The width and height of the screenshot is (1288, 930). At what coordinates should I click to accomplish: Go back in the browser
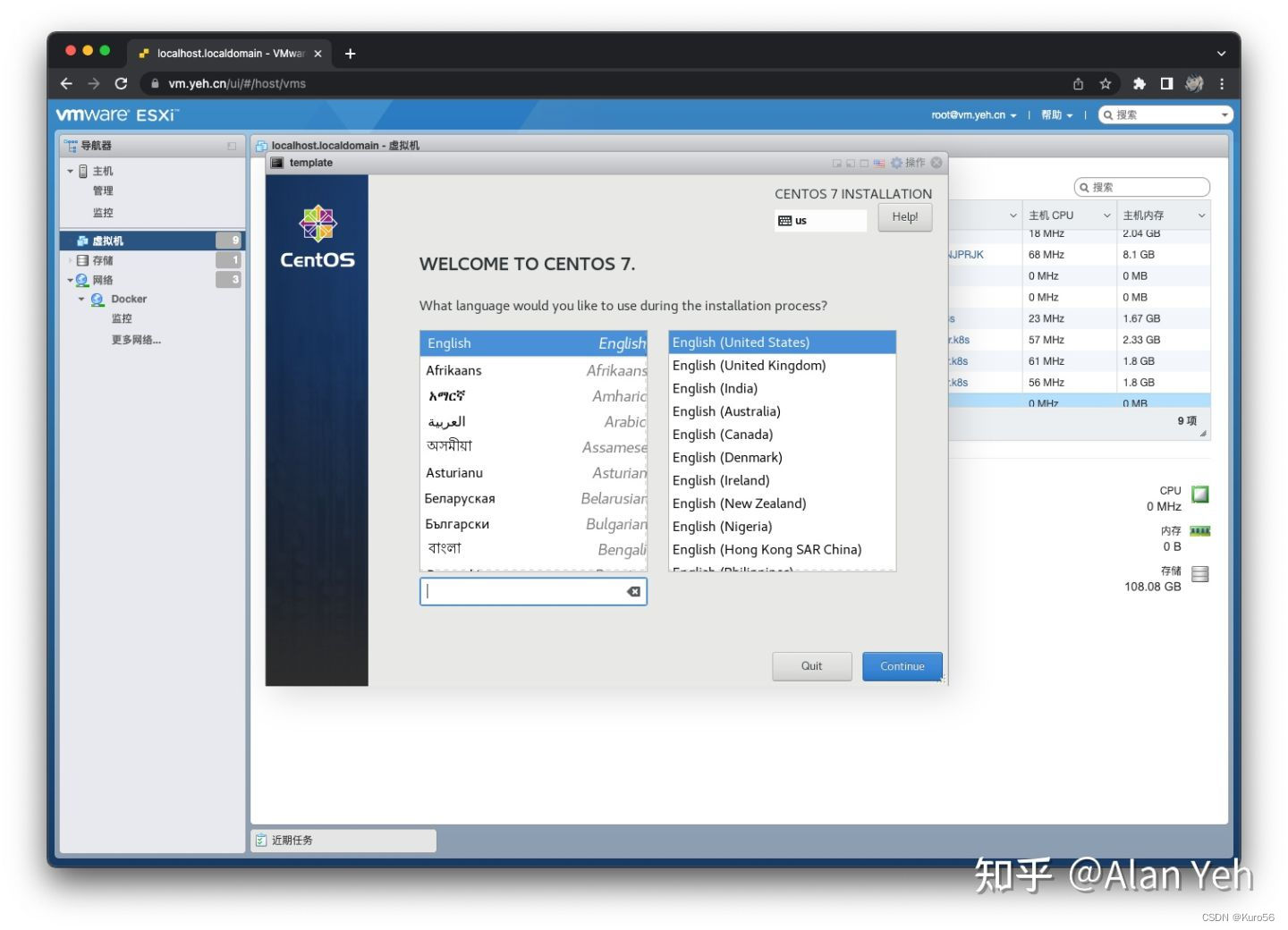pos(66,83)
